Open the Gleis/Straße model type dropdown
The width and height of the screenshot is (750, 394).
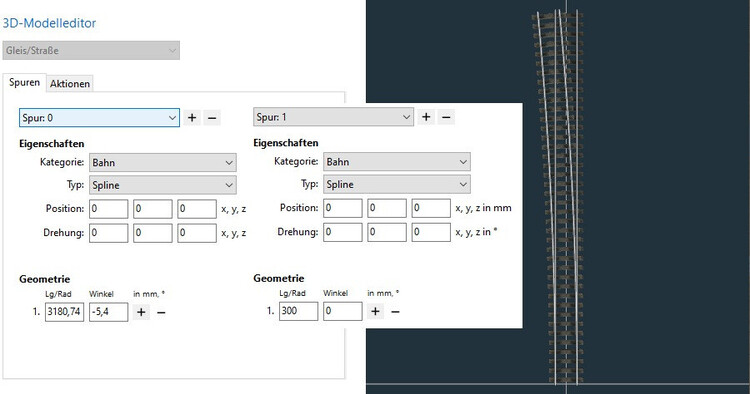pyautogui.click(x=91, y=50)
